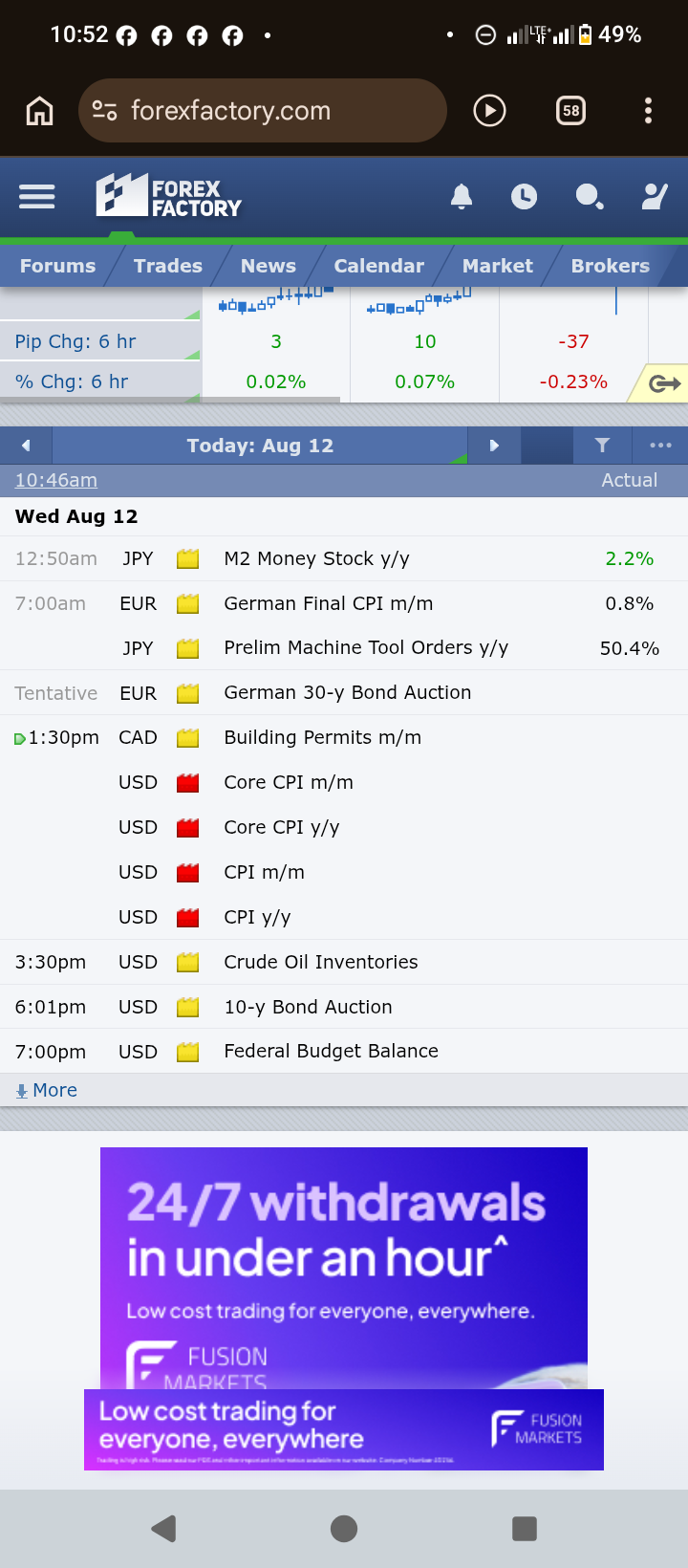Open the Core CPI m/m event
This screenshot has height=1568, width=688.
coord(289,782)
